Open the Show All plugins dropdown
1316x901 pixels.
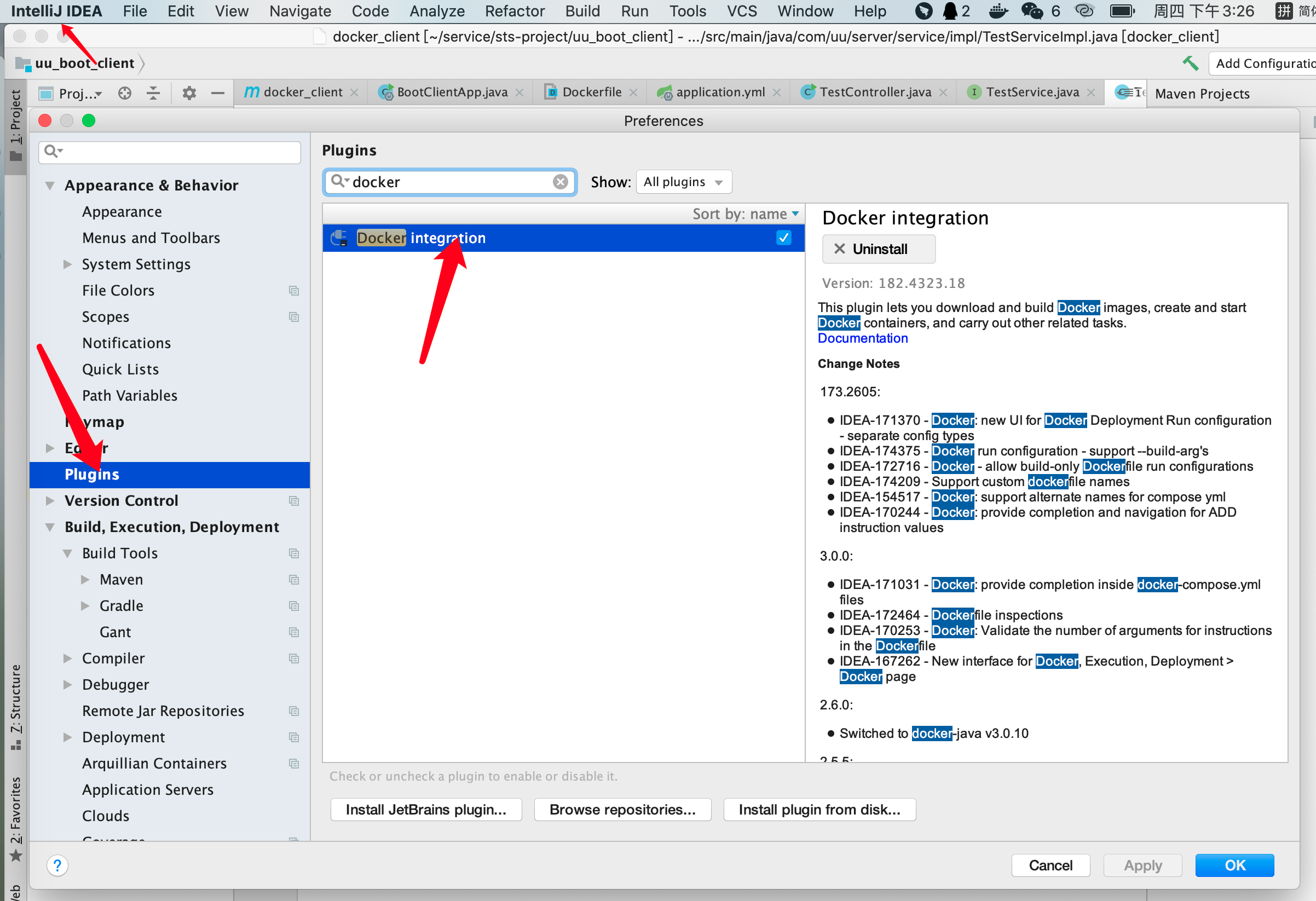(x=684, y=182)
